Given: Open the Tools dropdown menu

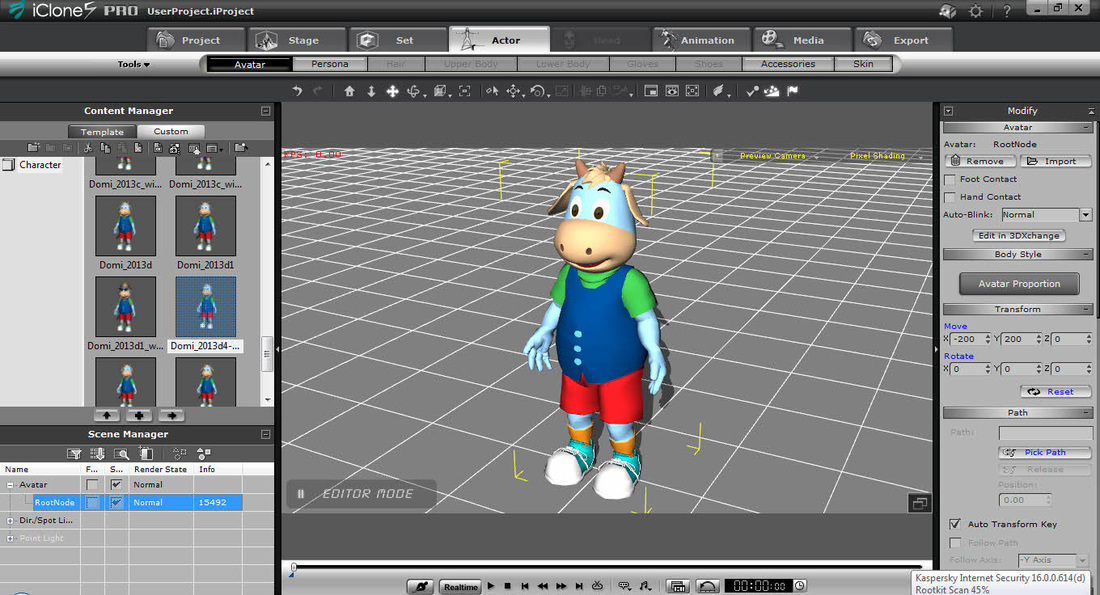Looking at the screenshot, I should (133, 64).
